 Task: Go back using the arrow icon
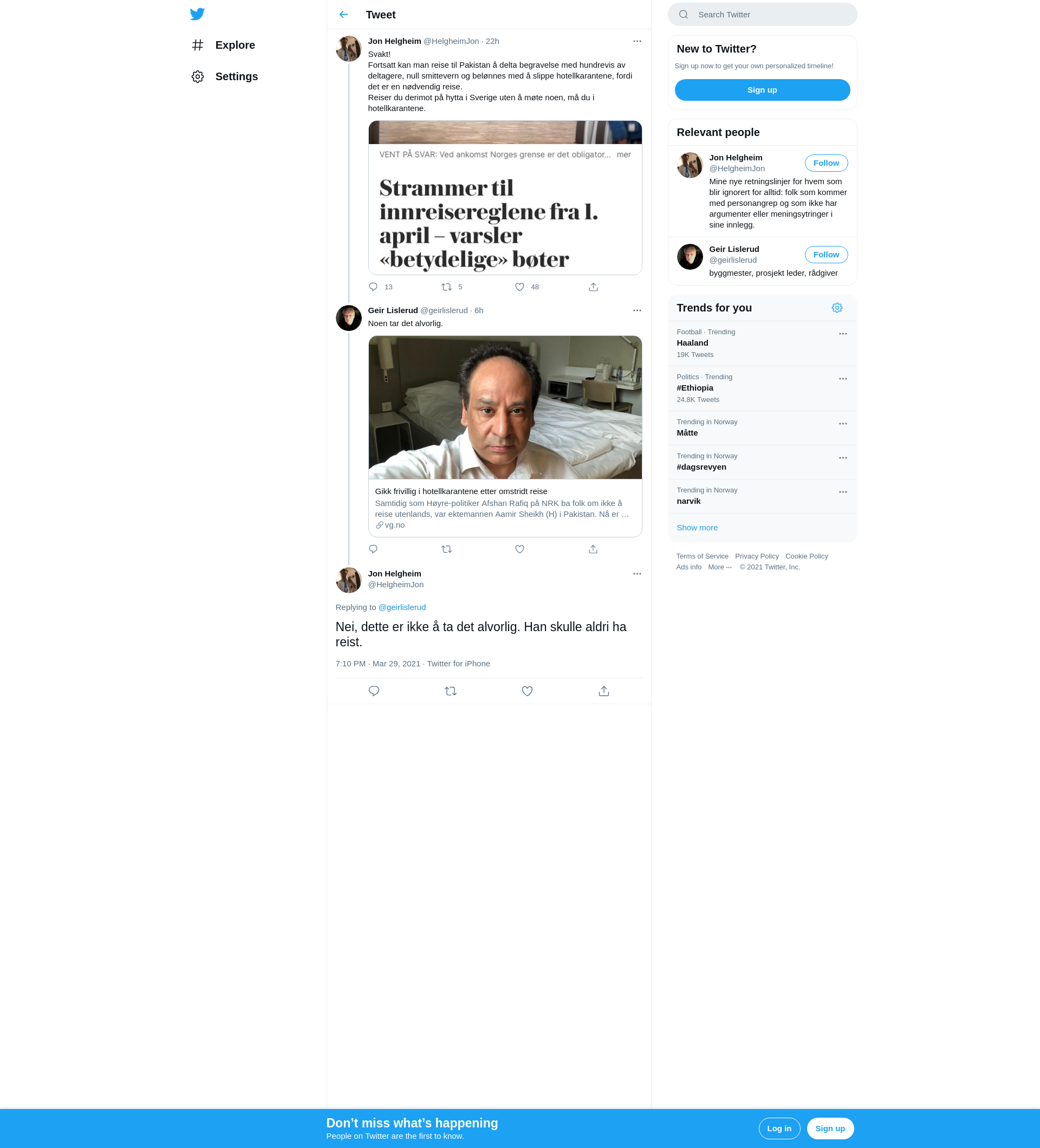[x=343, y=15]
